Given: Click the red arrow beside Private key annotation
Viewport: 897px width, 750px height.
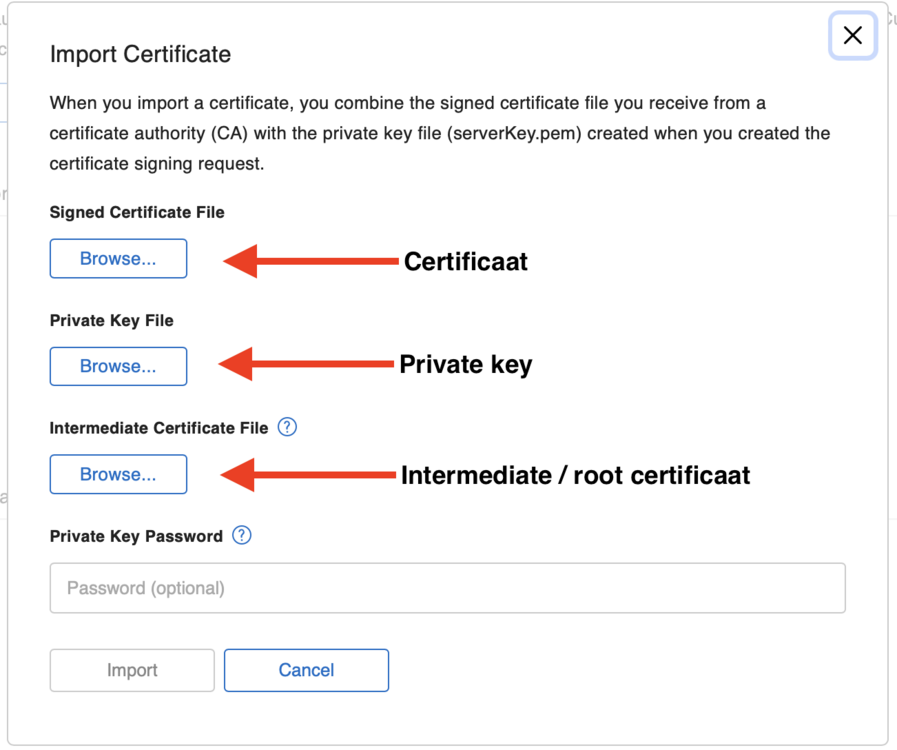Looking at the screenshot, I should coord(306,365).
